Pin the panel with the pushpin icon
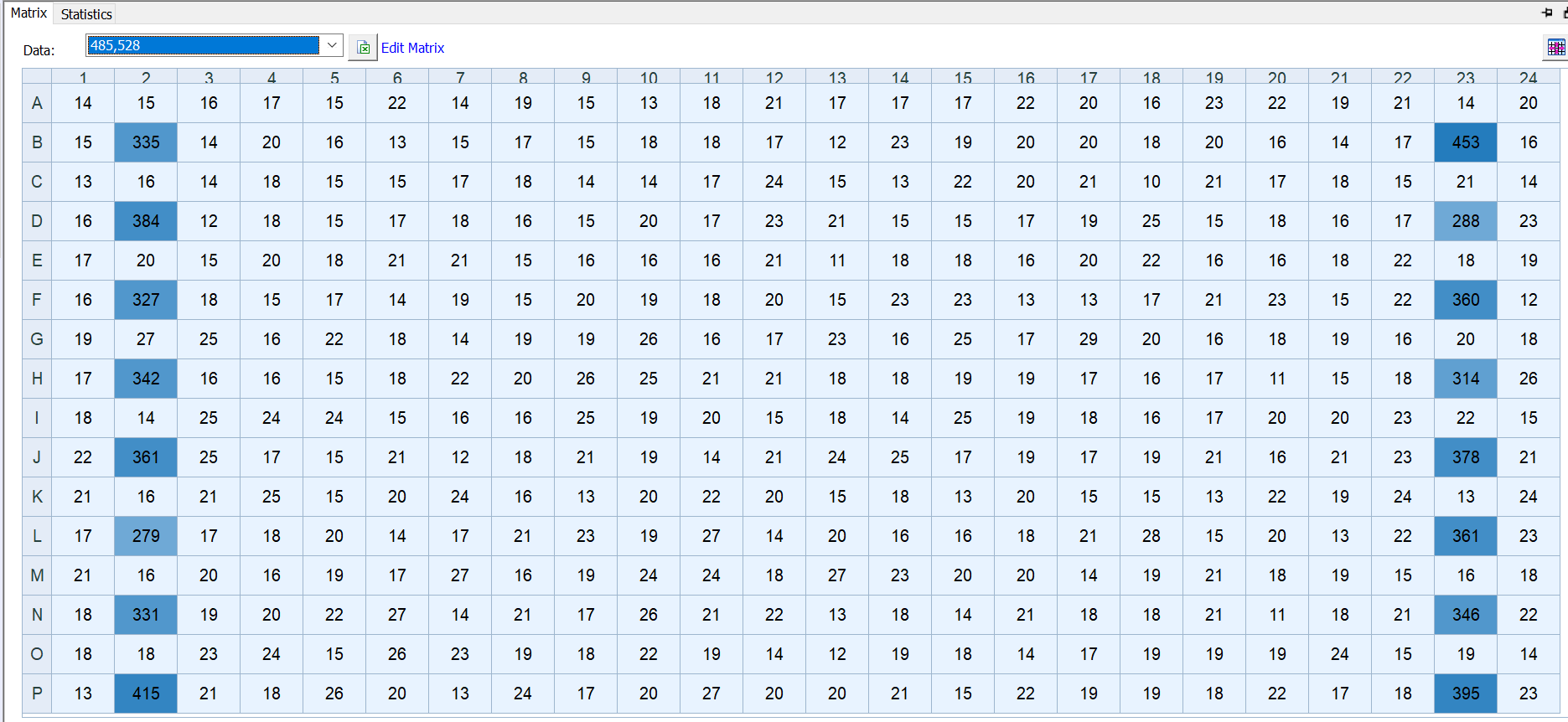Image resolution: width=1568 pixels, height=722 pixels. 1547,13
